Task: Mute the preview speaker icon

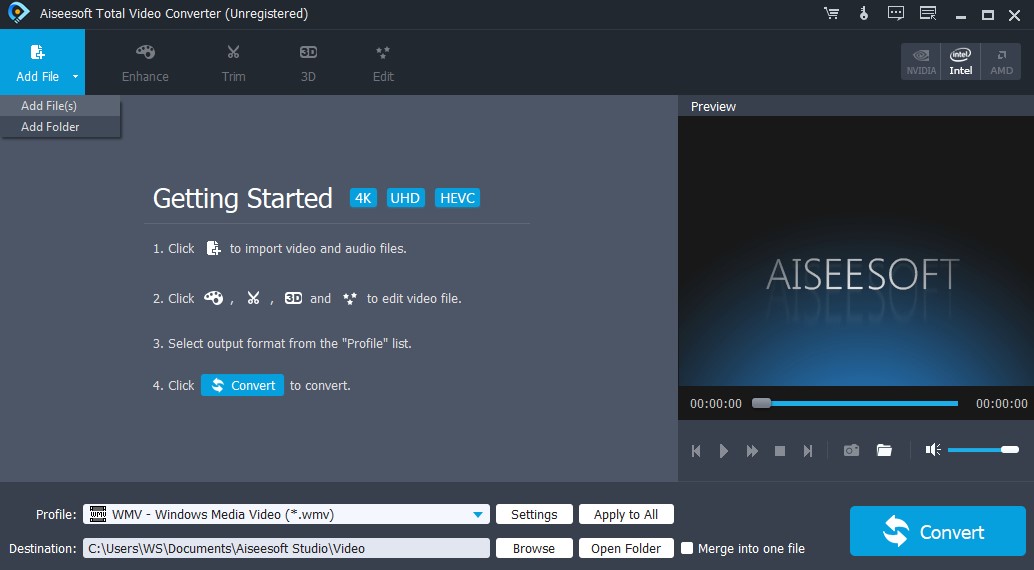Action: click(932, 449)
